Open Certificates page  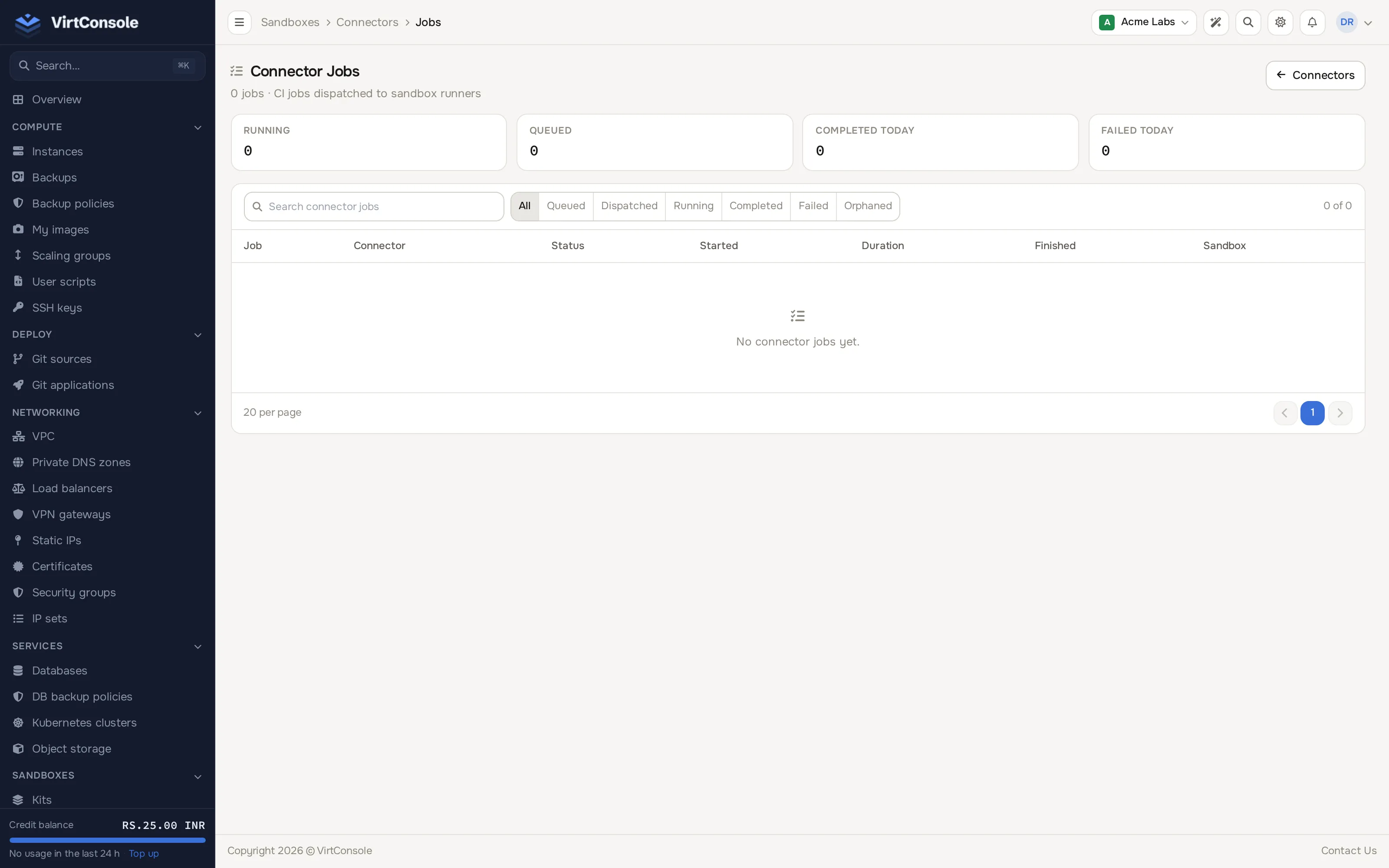tap(107, 566)
